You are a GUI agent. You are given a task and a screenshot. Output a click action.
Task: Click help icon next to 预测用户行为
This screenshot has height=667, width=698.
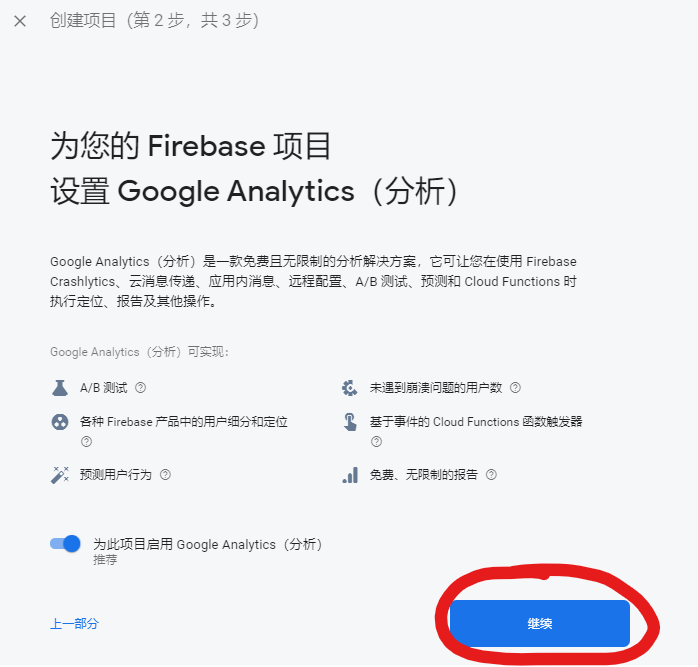[x=166, y=475]
